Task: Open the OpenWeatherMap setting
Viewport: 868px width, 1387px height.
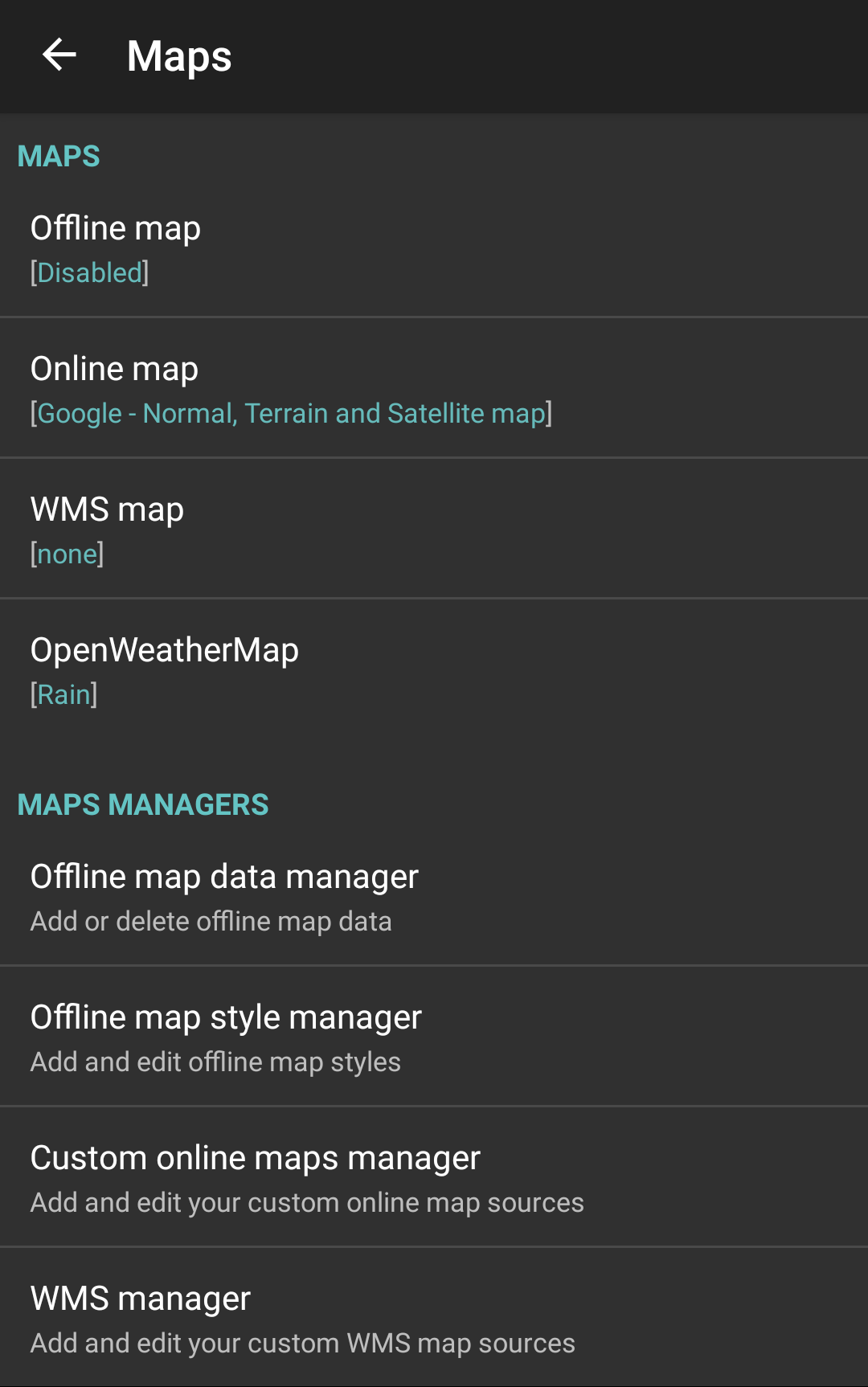Action: (x=164, y=650)
